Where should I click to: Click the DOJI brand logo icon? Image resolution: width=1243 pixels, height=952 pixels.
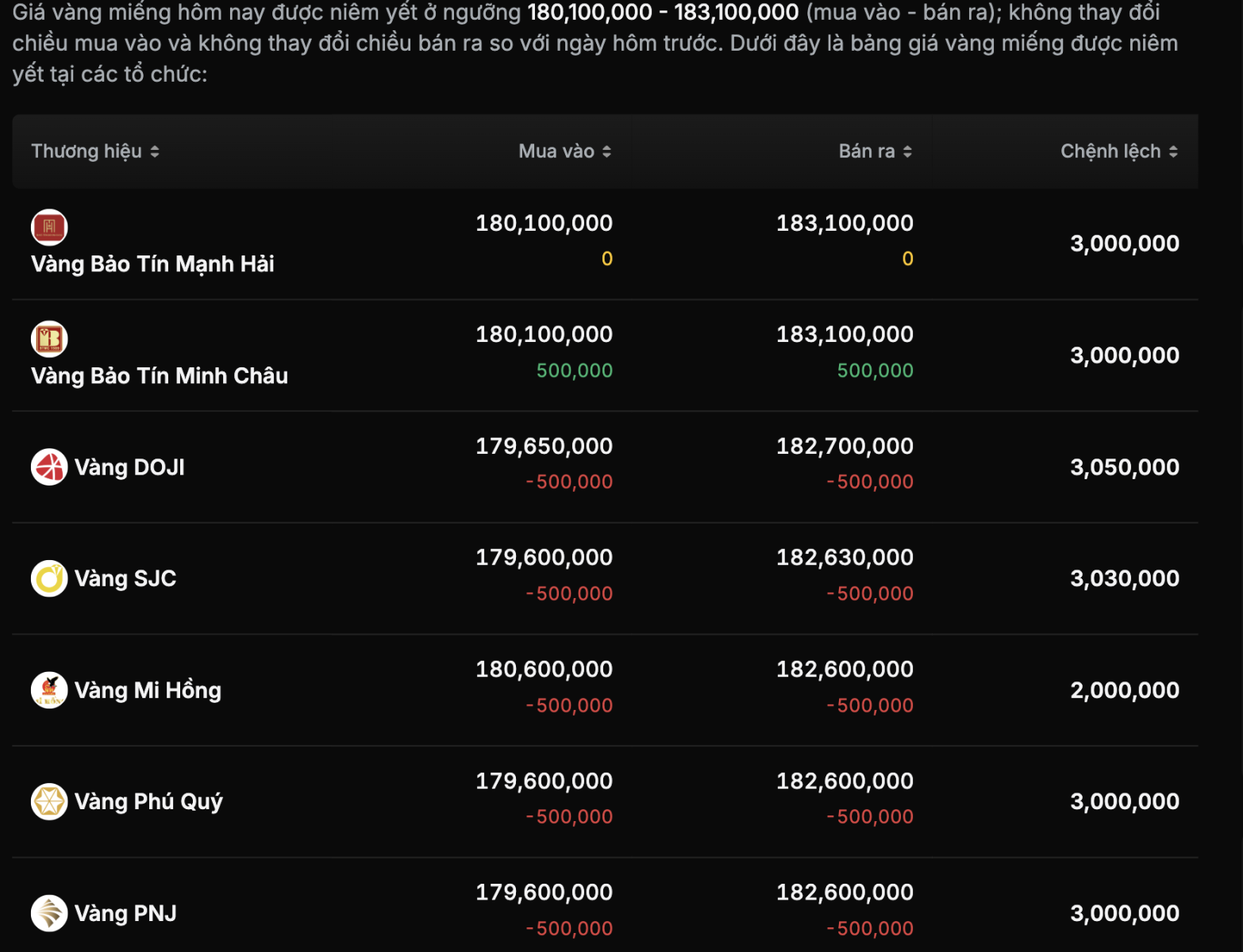click(x=49, y=467)
